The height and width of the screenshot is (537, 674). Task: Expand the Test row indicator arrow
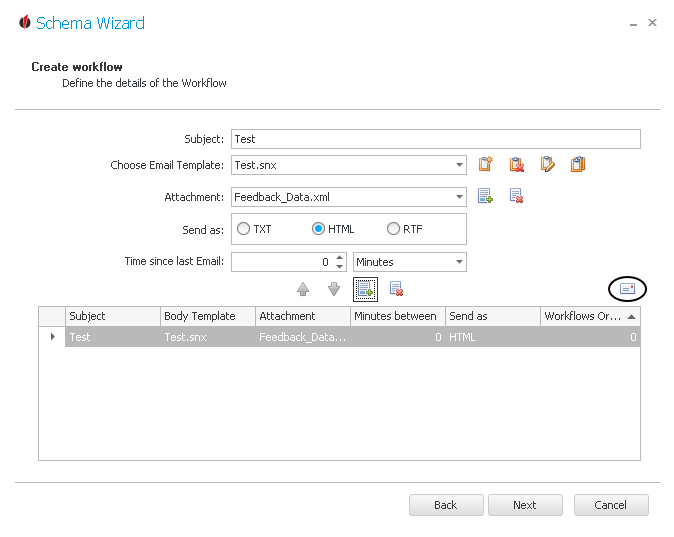[52, 337]
